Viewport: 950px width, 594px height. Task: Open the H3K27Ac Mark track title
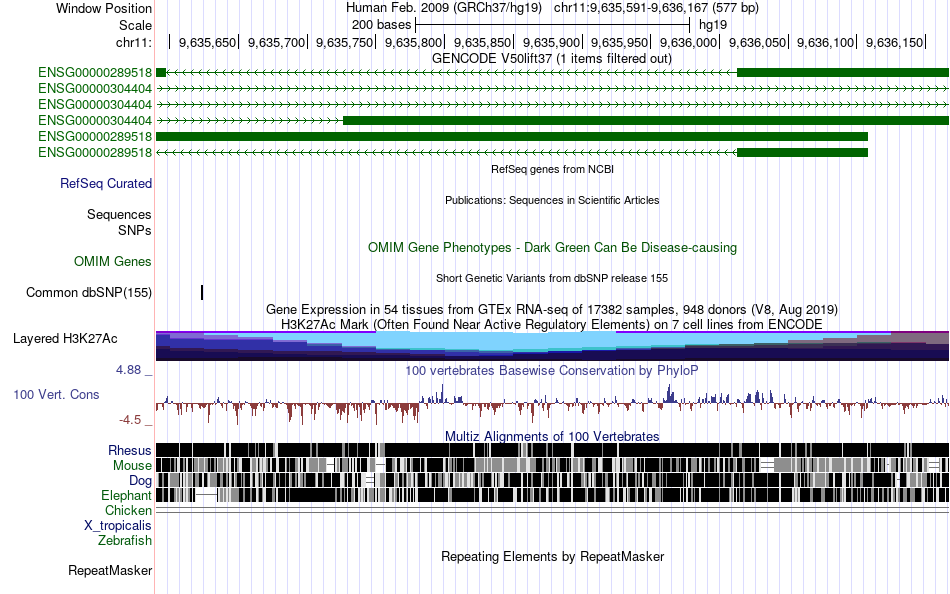coord(552,325)
